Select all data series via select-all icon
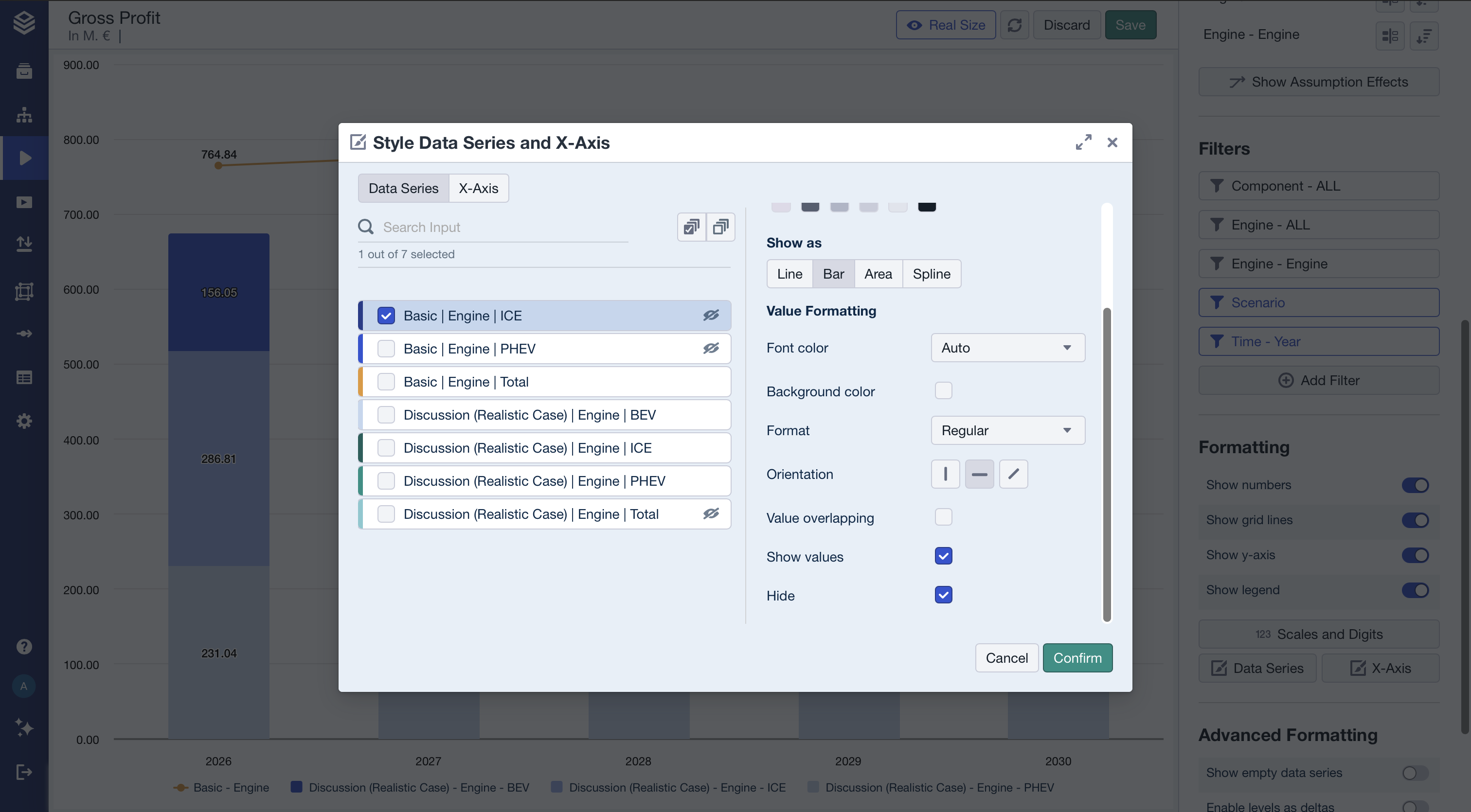Viewport: 1471px width, 812px height. [x=691, y=227]
